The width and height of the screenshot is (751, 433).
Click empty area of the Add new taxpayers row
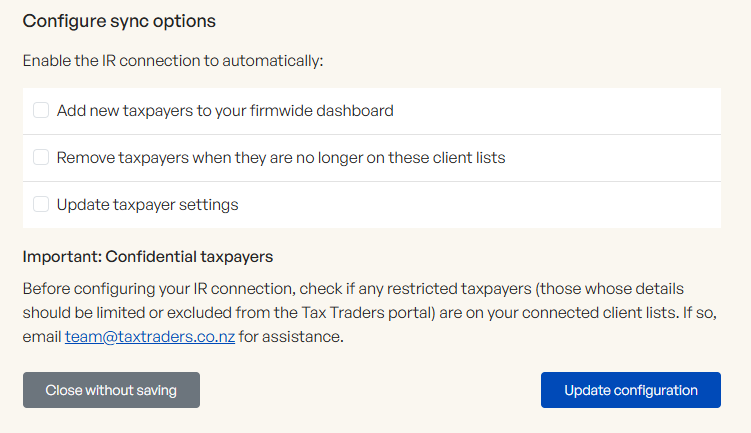pyautogui.click(x=560, y=111)
